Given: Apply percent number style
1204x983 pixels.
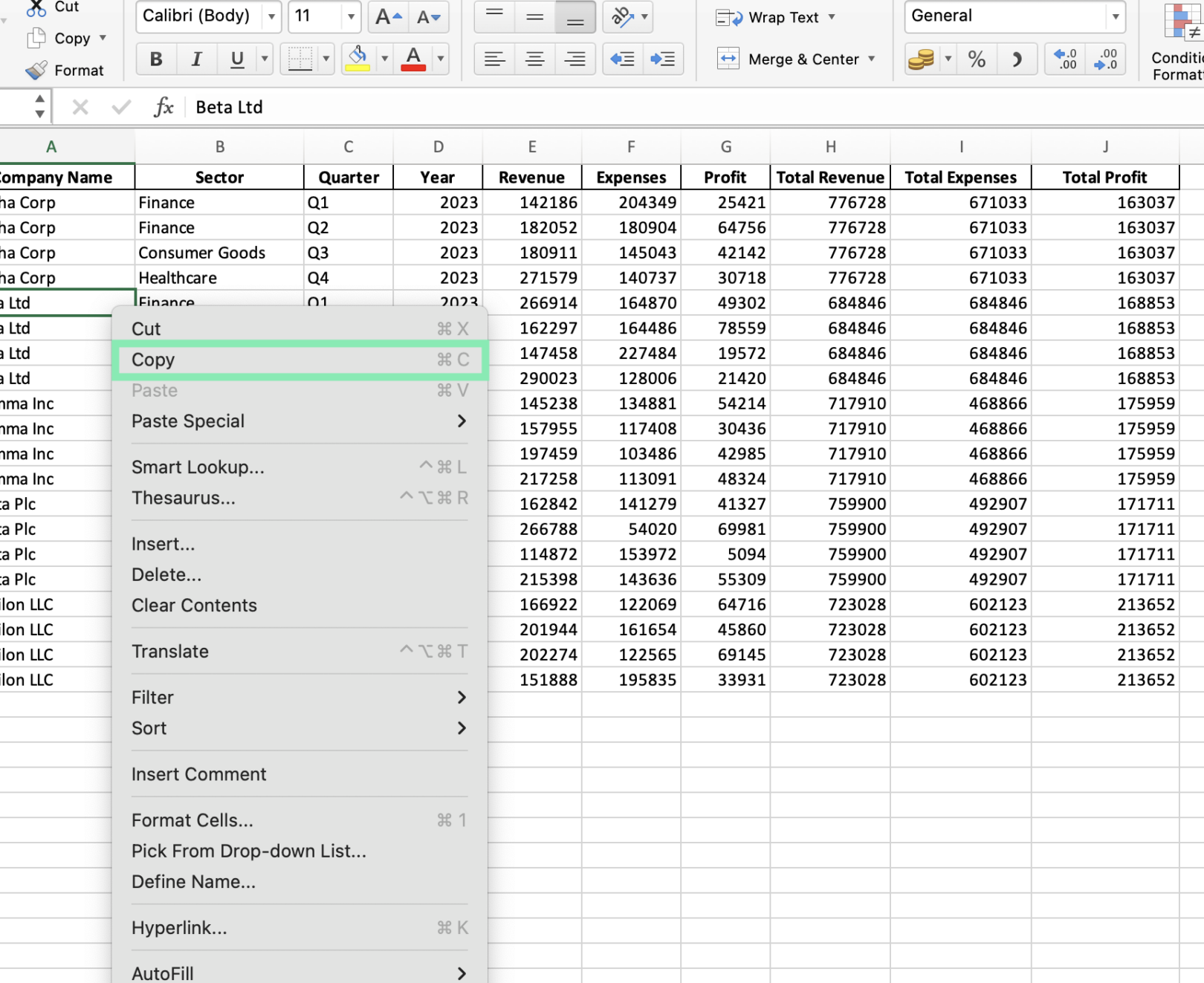Looking at the screenshot, I should pyautogui.click(x=977, y=59).
